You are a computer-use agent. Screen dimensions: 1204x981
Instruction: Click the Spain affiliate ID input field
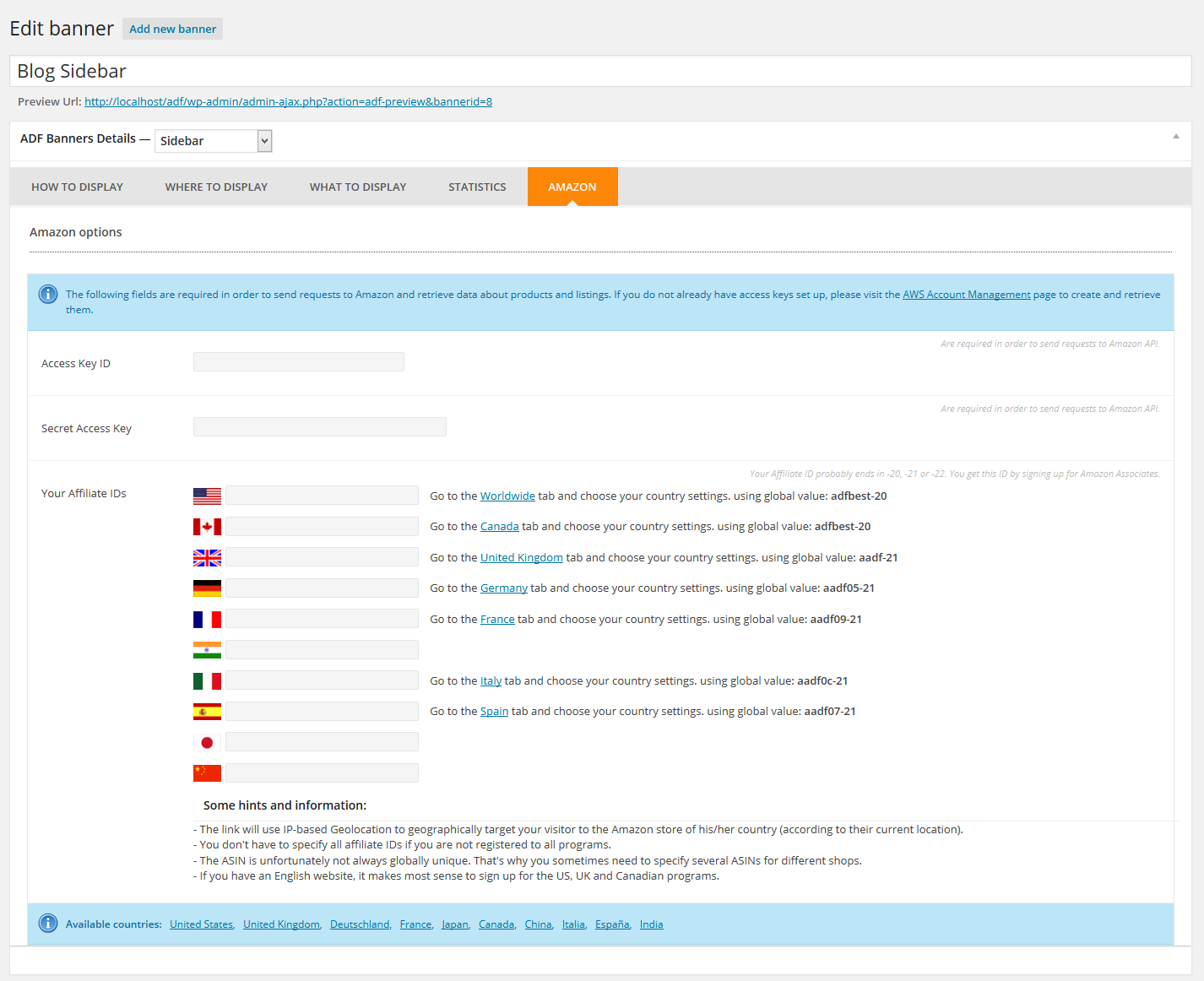point(322,711)
